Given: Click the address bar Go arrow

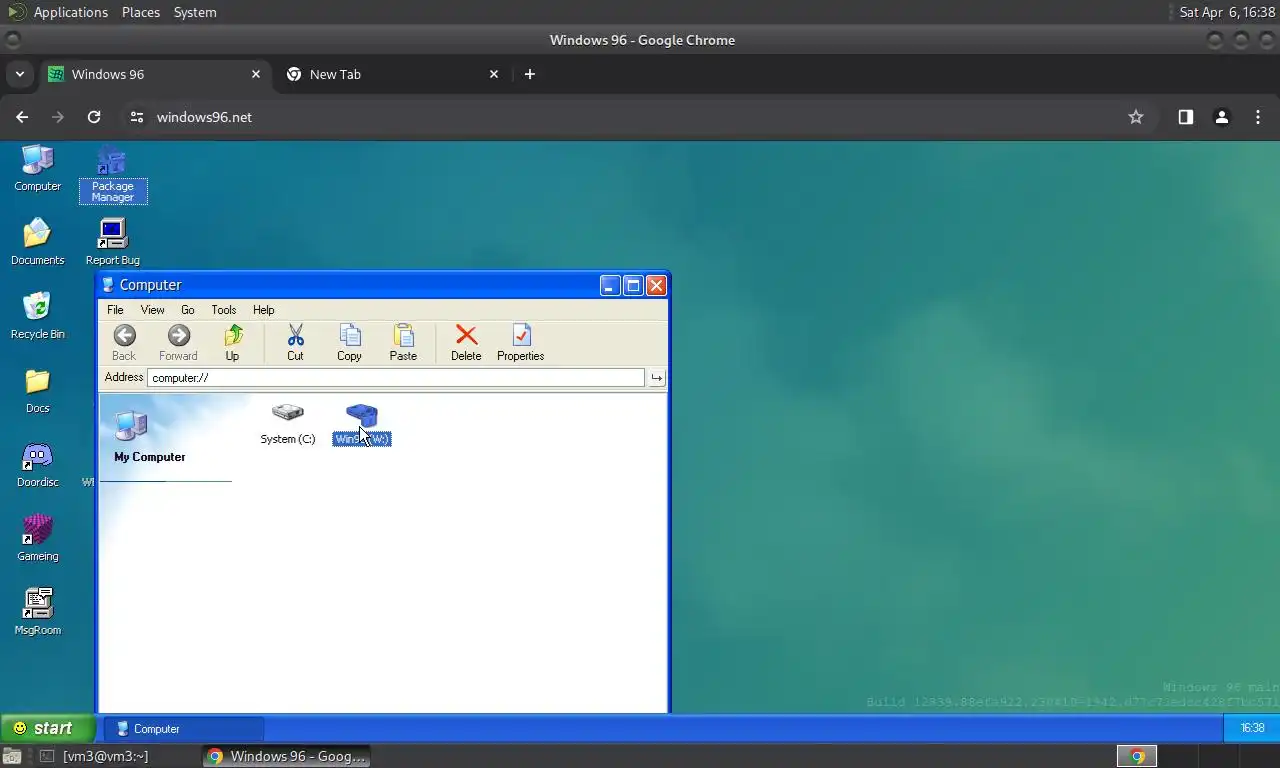Looking at the screenshot, I should coord(656,377).
